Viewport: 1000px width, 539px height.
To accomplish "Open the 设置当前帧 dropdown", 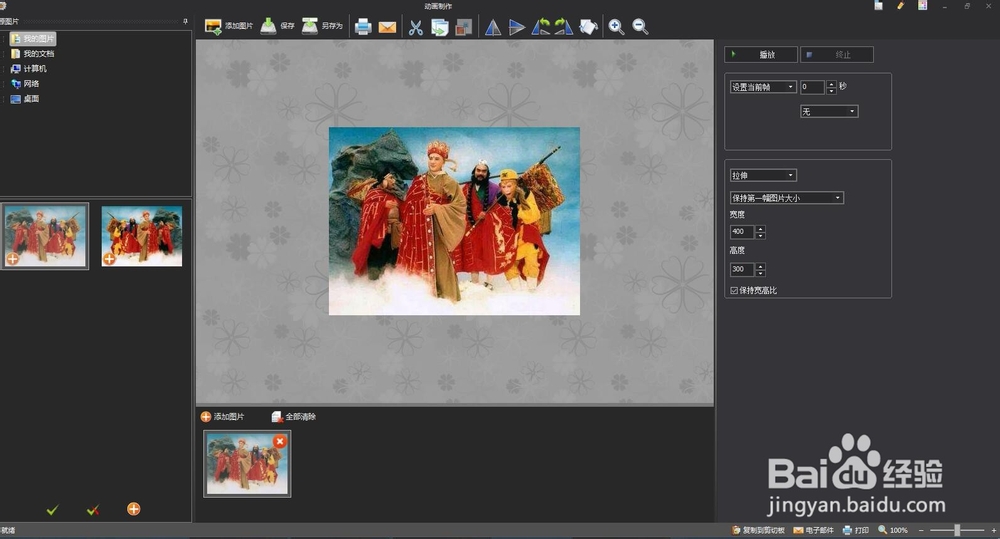I will click(x=763, y=87).
